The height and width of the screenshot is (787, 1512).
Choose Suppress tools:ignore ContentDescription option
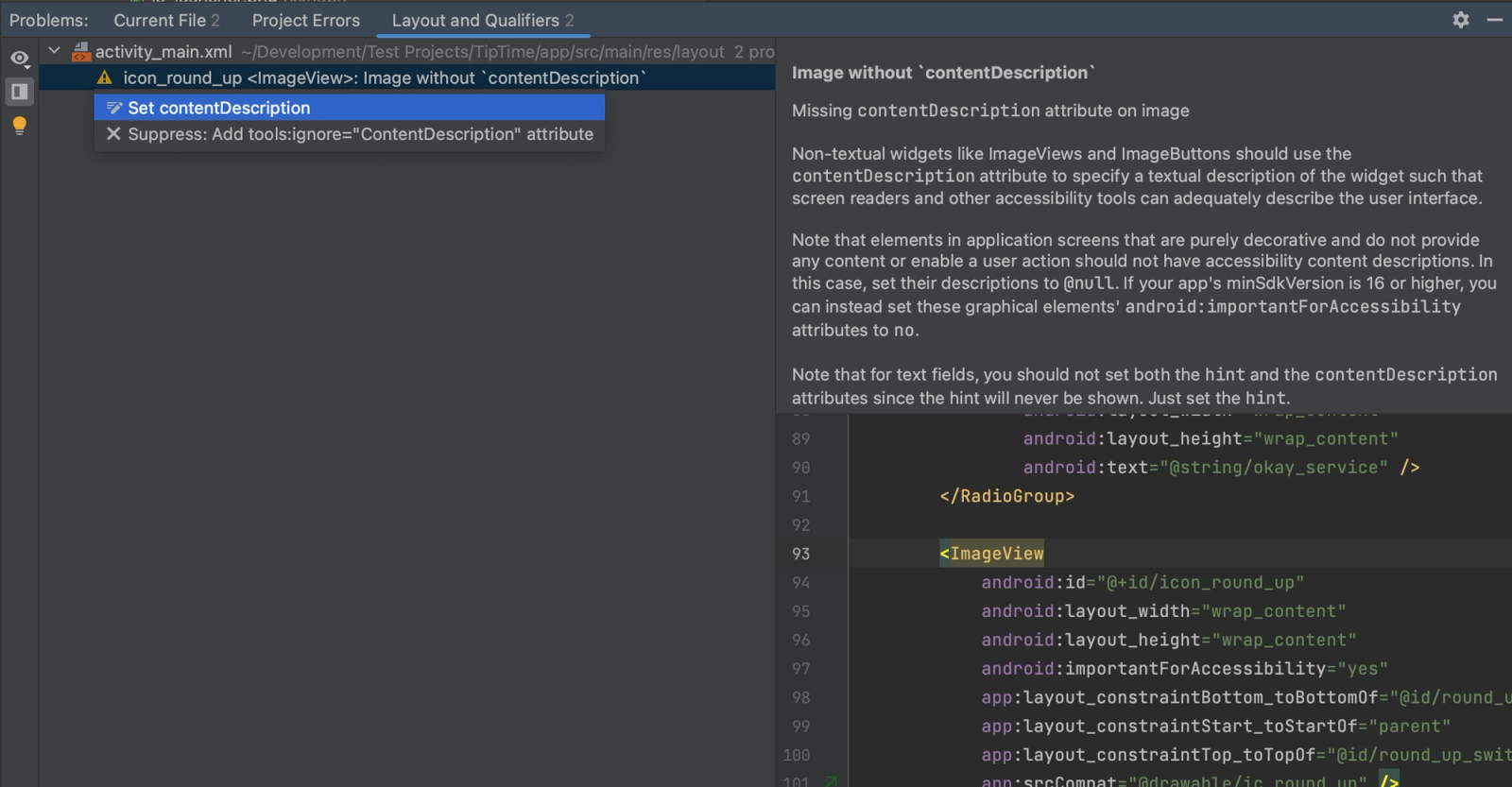tap(360, 134)
